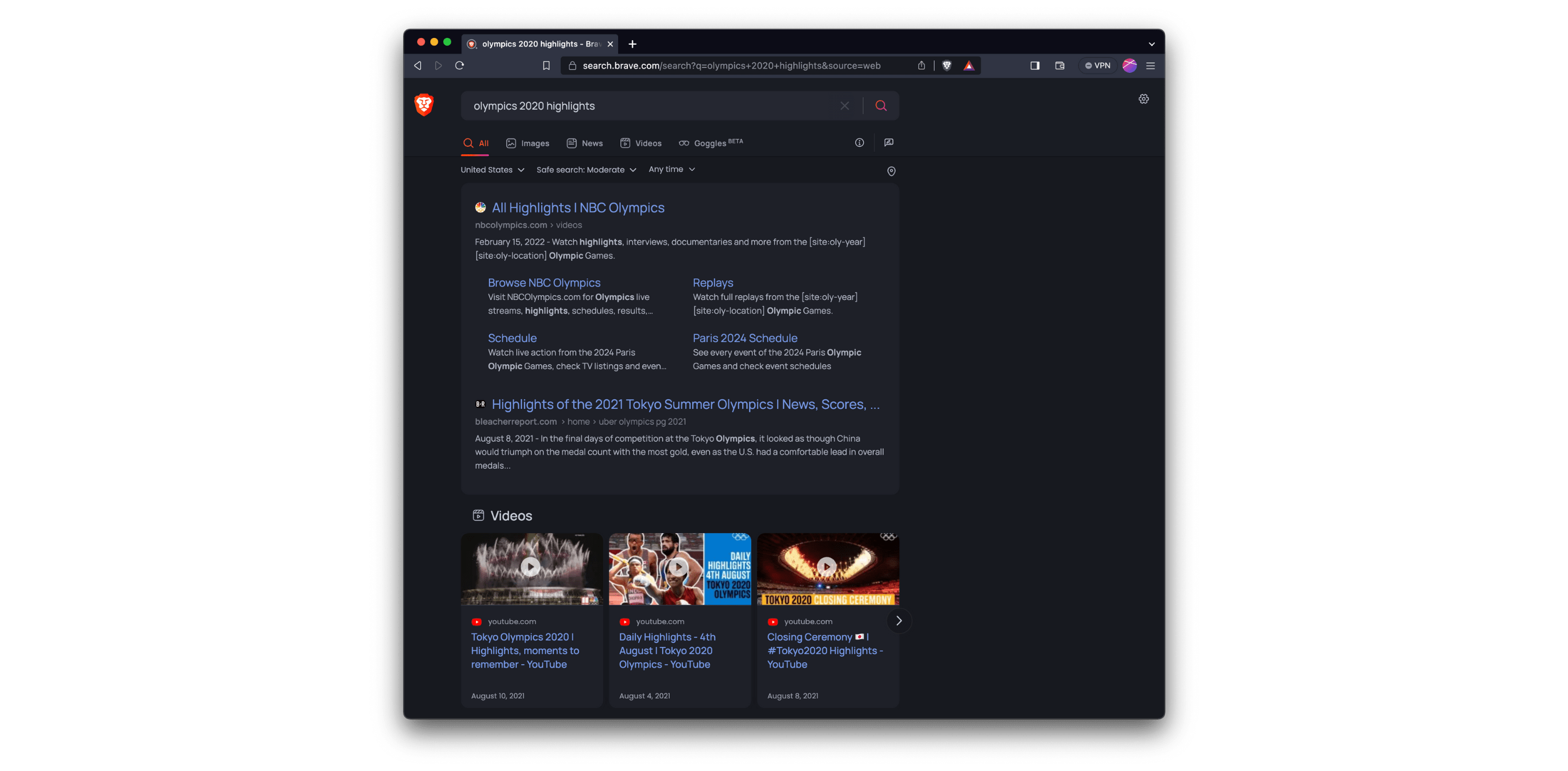Screen dimensions: 1568x771
Task: Open the browser hamburger menu
Action: click(1150, 66)
